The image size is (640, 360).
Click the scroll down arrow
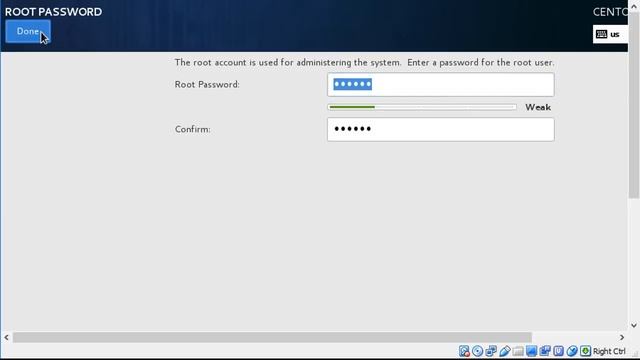634,325
